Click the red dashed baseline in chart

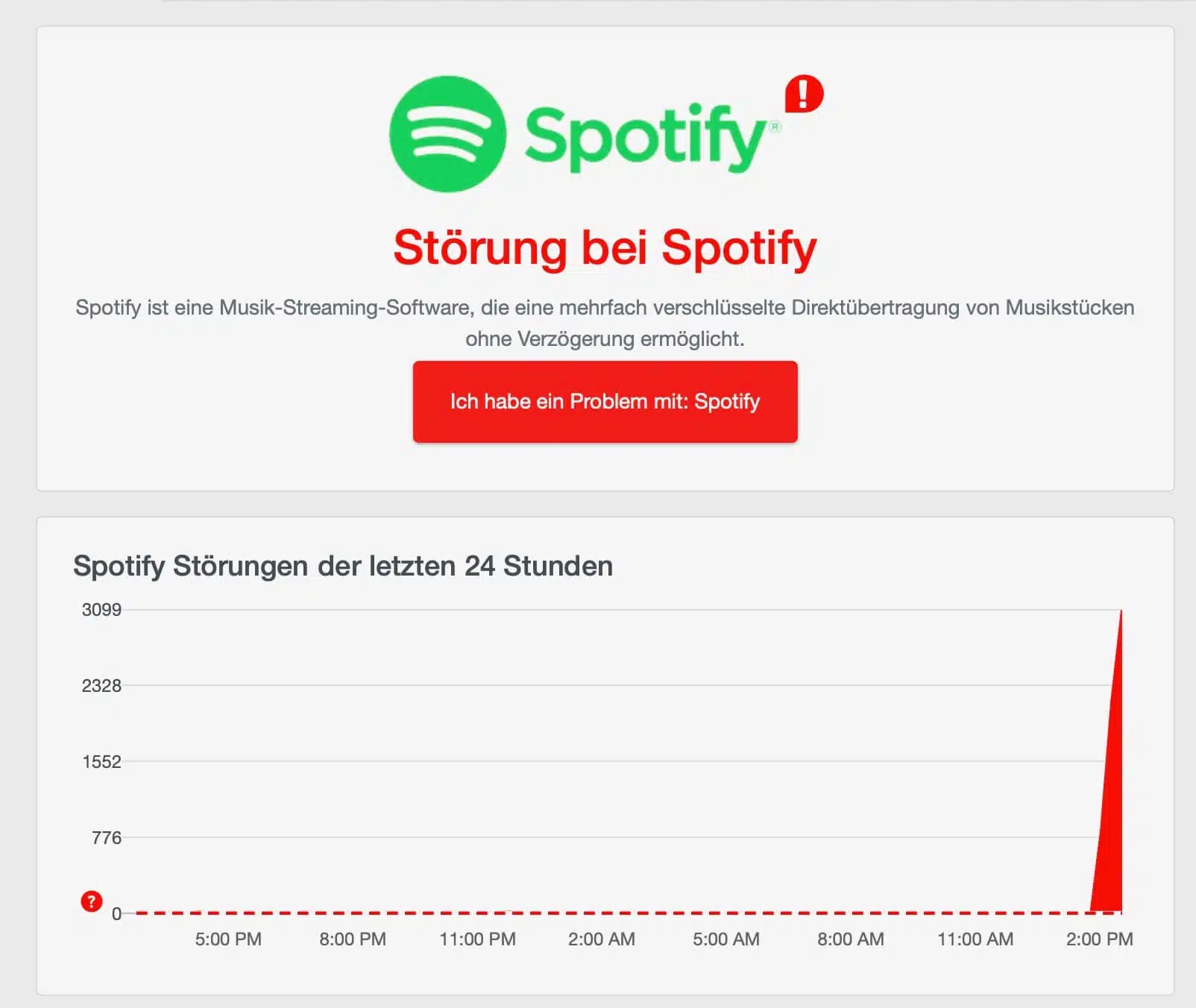click(x=597, y=913)
